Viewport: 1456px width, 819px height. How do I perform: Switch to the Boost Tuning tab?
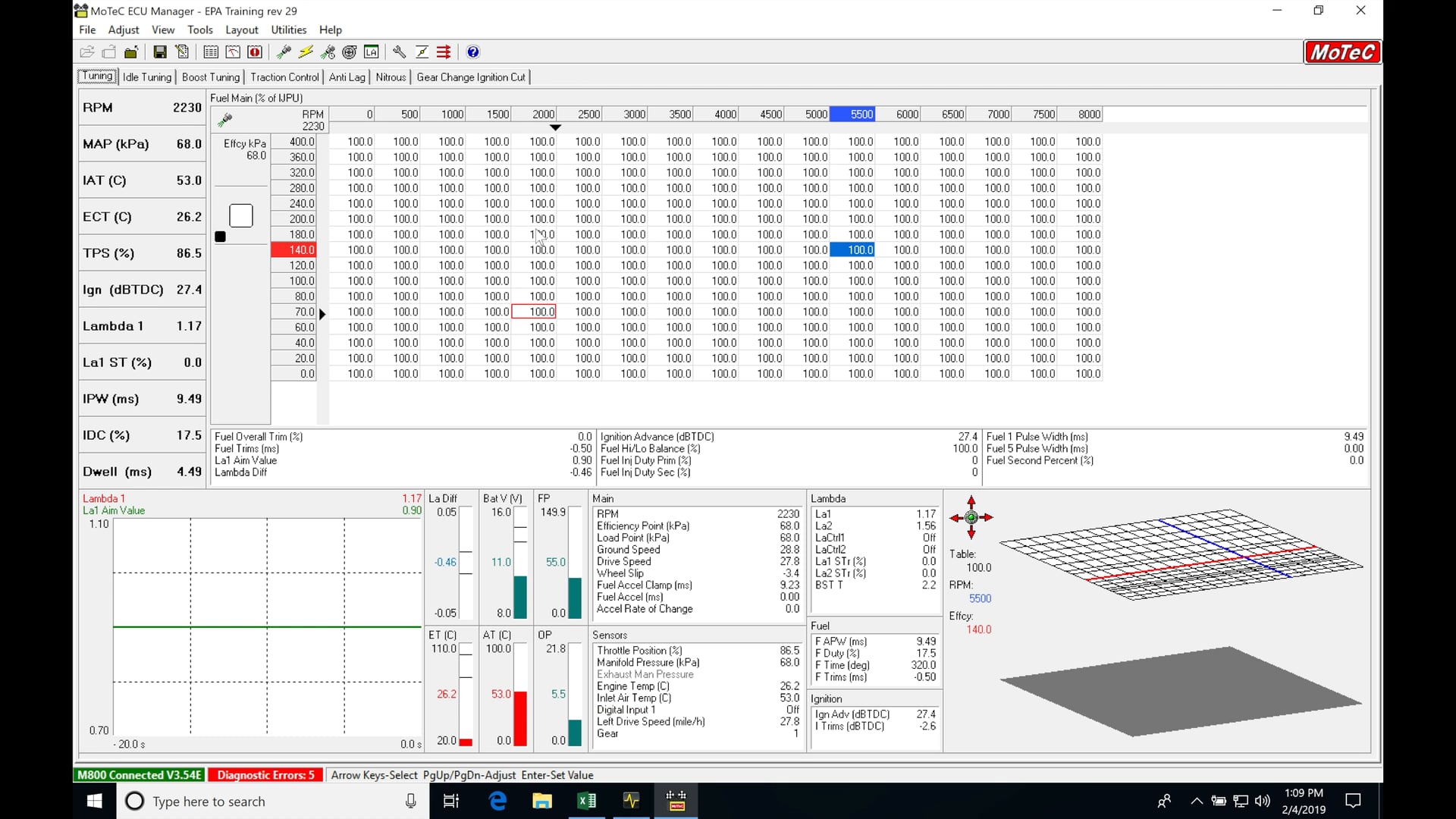pyautogui.click(x=211, y=77)
